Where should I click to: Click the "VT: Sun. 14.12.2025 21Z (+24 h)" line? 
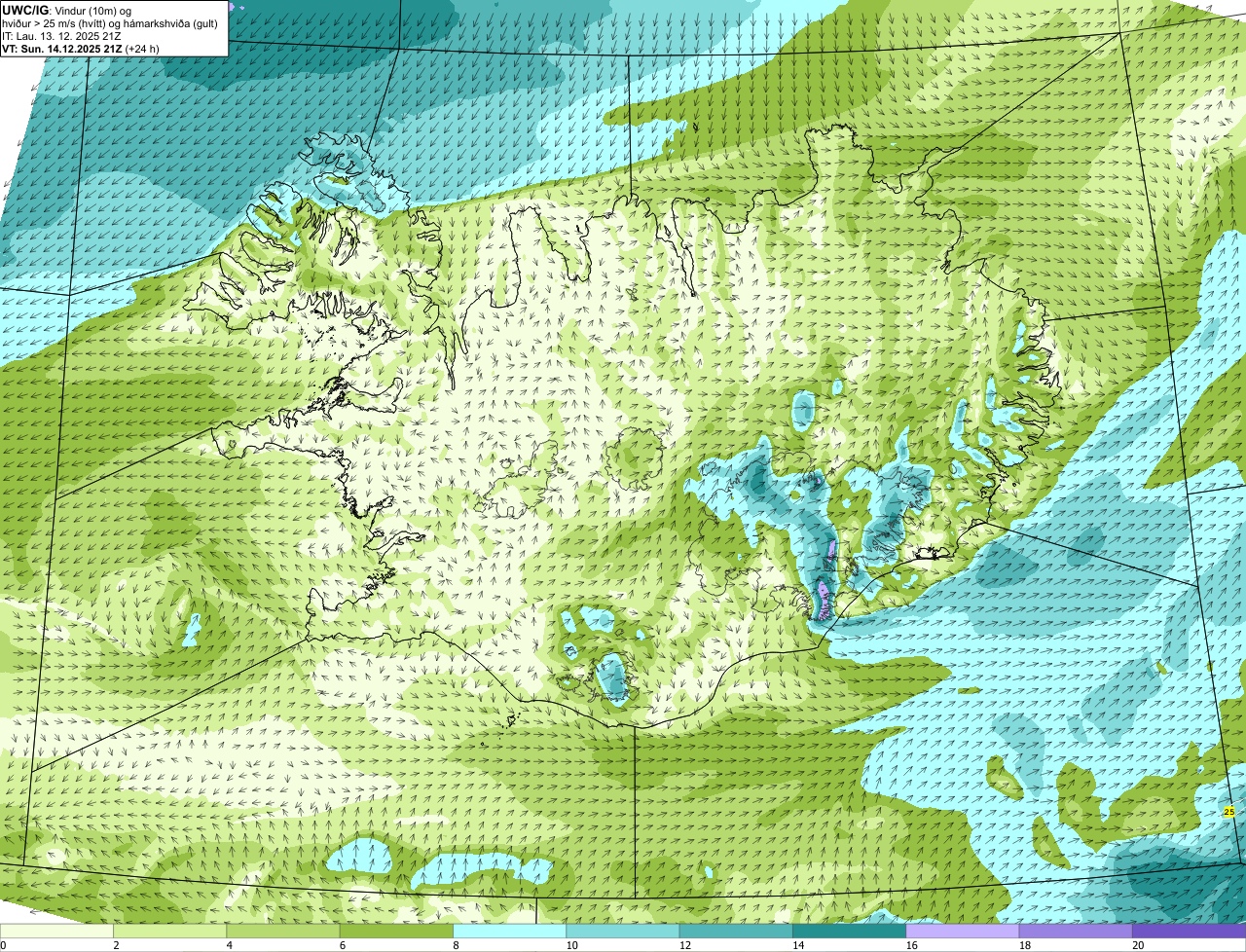(81, 49)
